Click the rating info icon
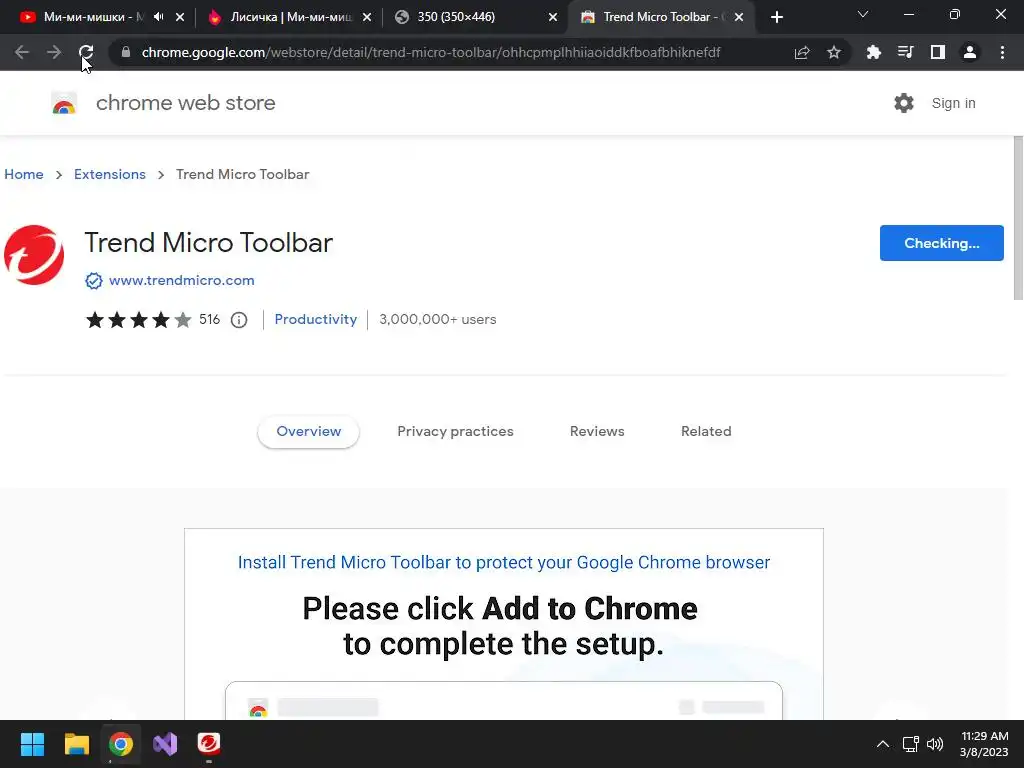 click(239, 320)
